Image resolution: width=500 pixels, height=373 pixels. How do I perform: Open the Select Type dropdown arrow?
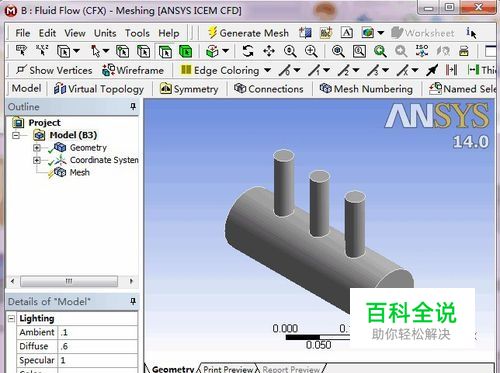tap(76, 51)
